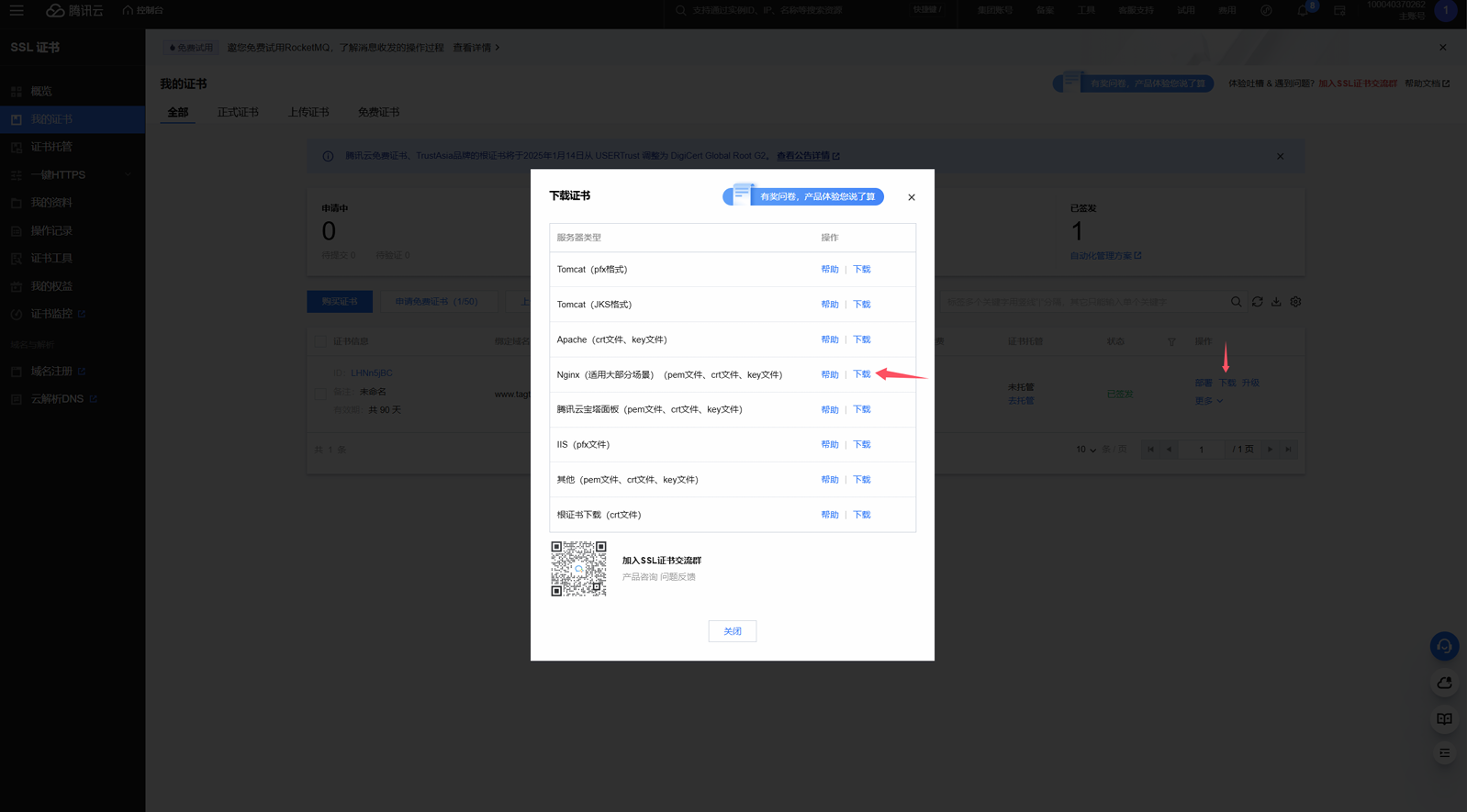Click the 关闭 button in dialog
The height and width of the screenshot is (812, 1467).
point(732,631)
